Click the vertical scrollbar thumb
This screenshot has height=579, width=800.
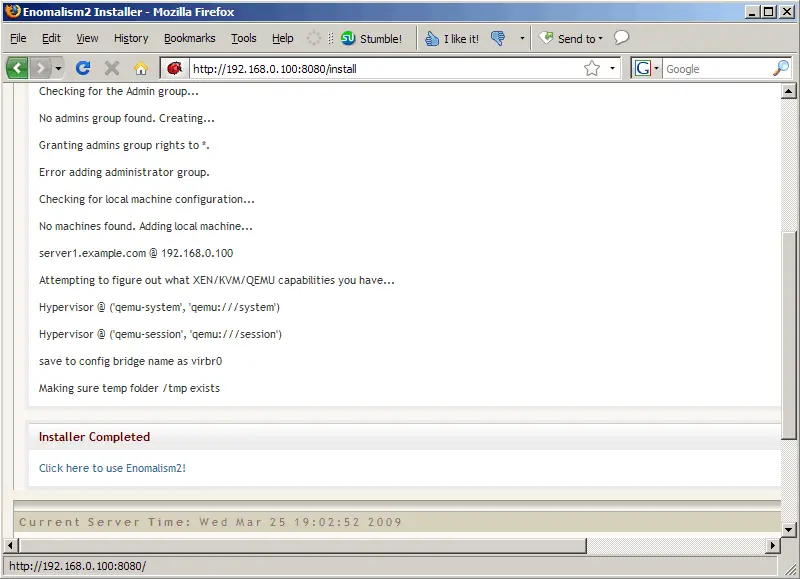(x=788, y=335)
